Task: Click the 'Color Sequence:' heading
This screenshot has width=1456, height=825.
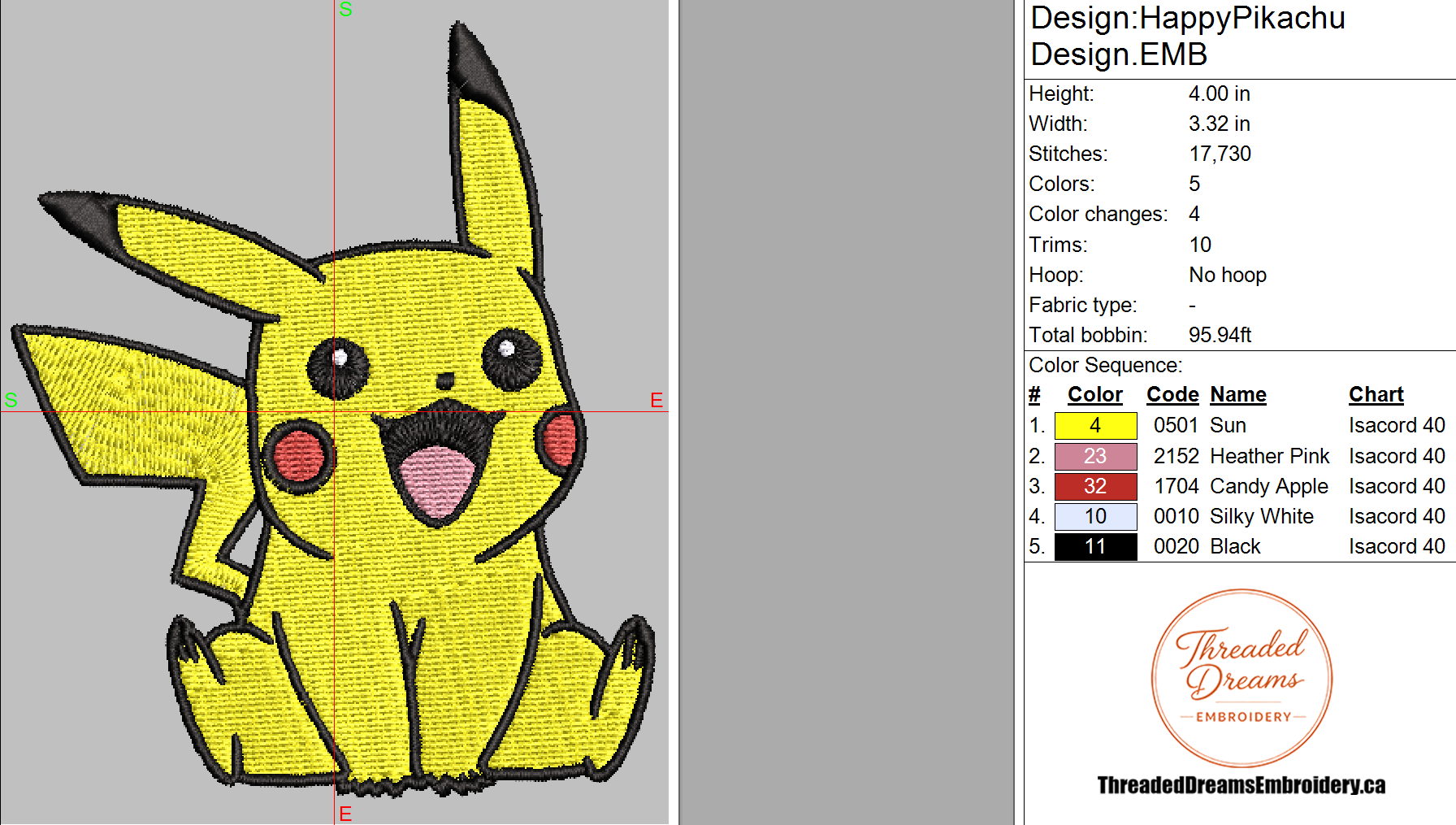Action: coord(1105,365)
